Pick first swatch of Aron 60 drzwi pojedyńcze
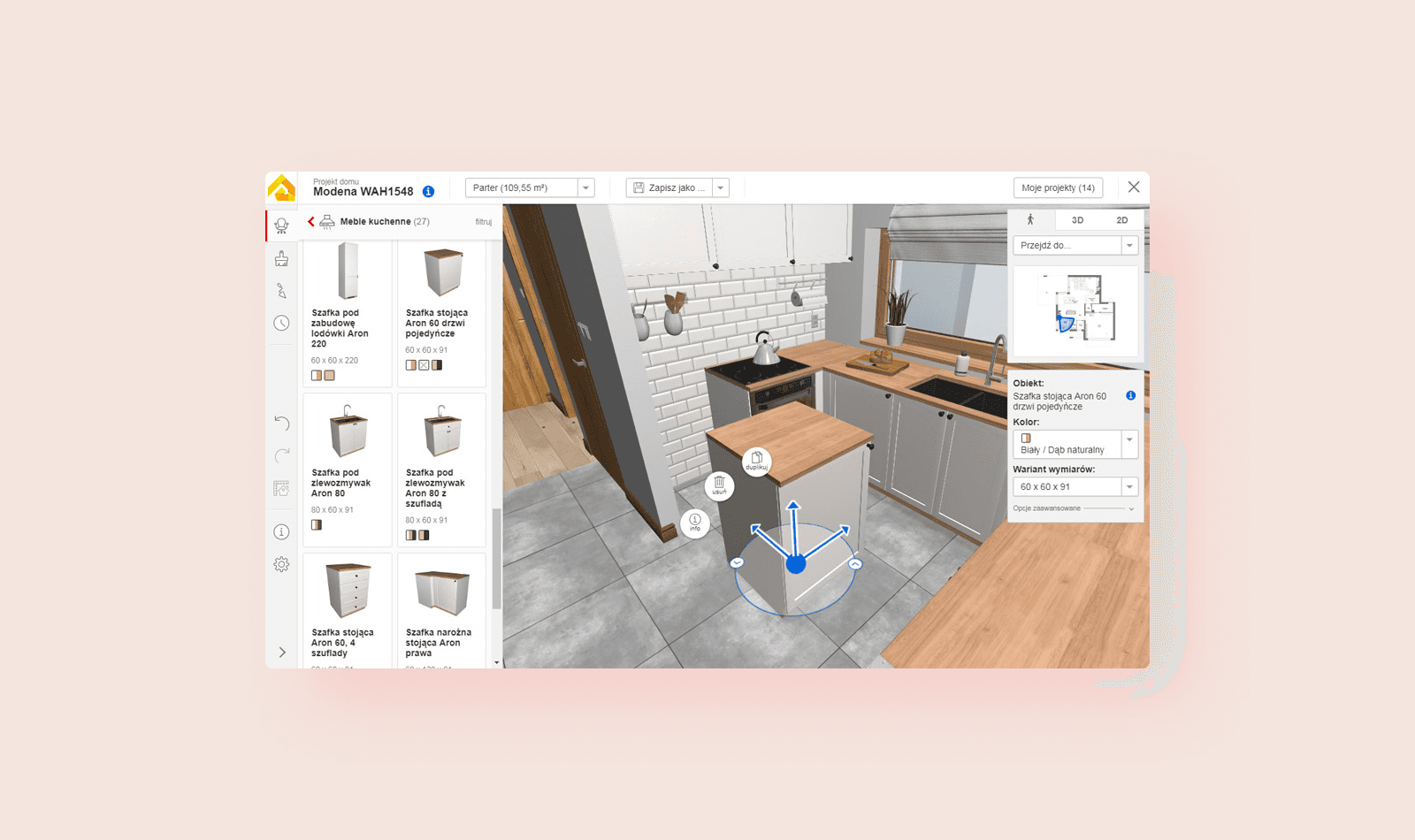Image resolution: width=1415 pixels, height=840 pixels. tap(411, 365)
